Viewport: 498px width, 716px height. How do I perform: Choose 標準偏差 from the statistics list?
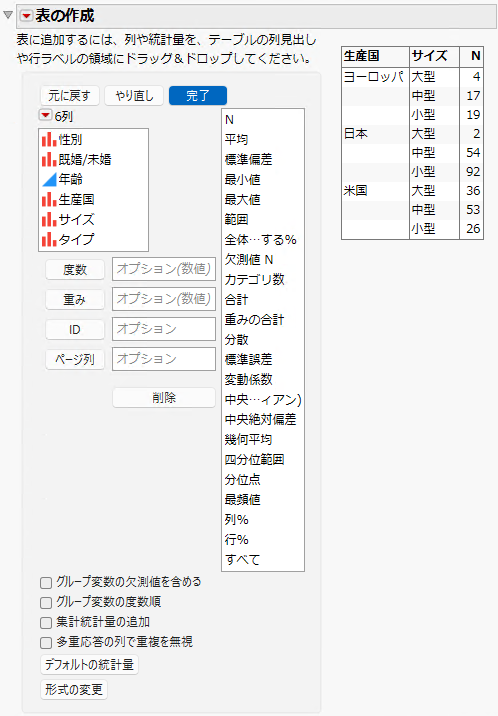[x=248, y=159]
